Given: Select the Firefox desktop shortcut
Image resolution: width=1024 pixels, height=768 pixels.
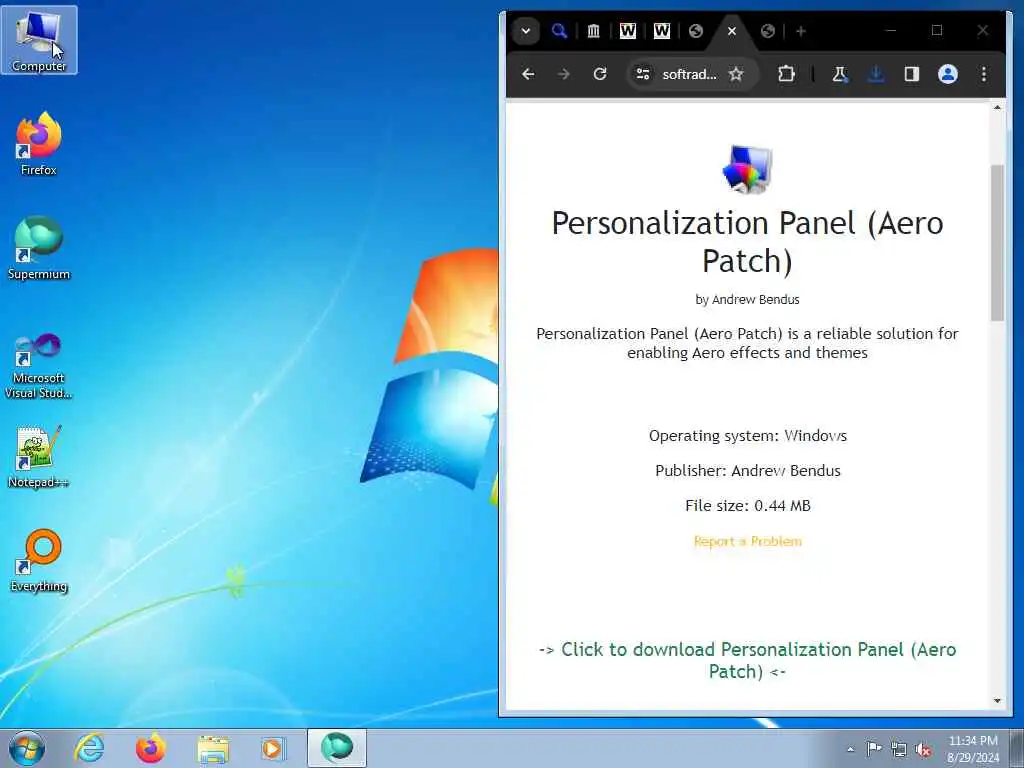Looking at the screenshot, I should click(39, 144).
